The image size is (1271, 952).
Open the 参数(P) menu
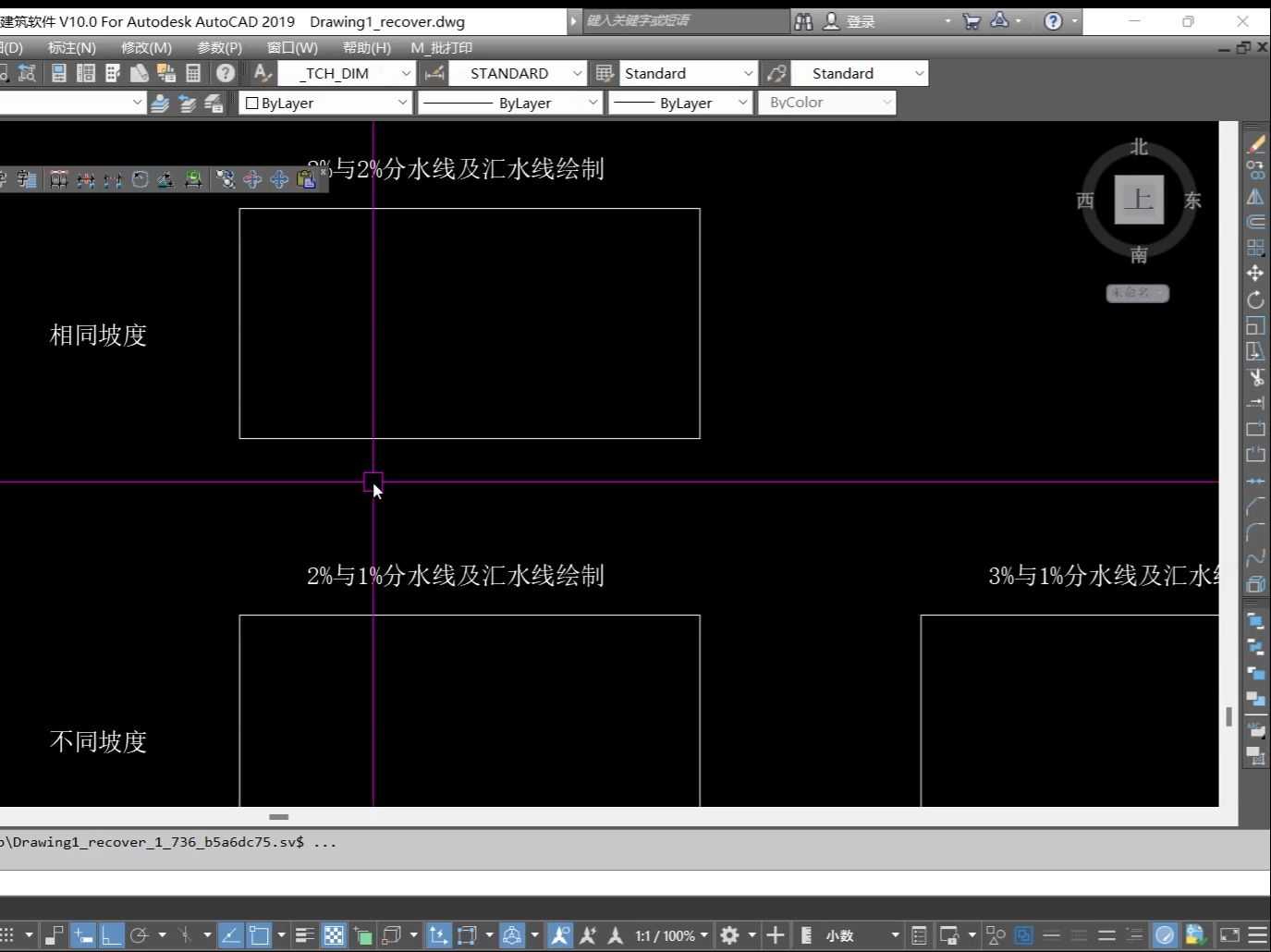point(219,47)
